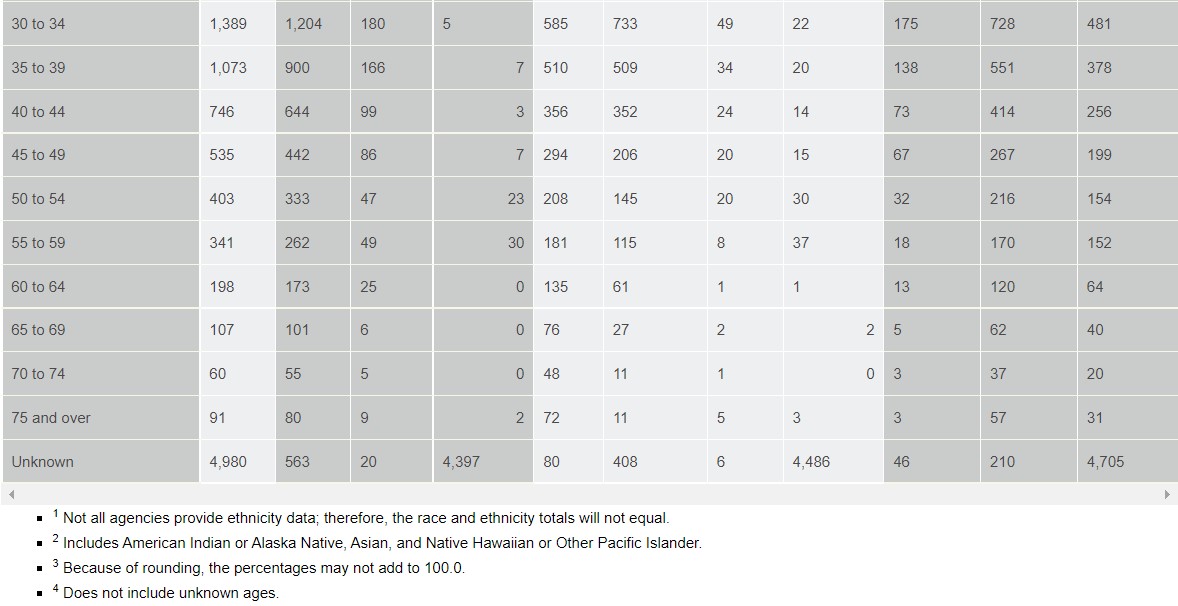Click the '55 to 59' row label
The image size is (1178, 606).
[101, 243]
